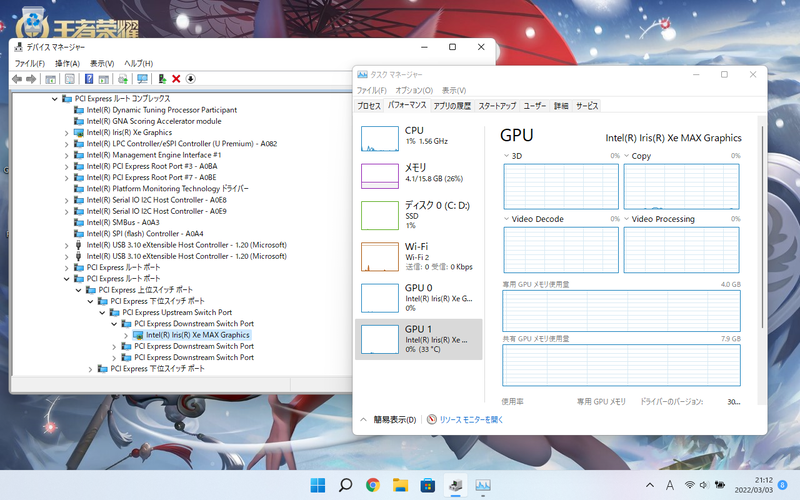Viewport: 800px width, 500px height.
Task: Open network settings via tray Wi-Fi icon
Action: (690, 485)
